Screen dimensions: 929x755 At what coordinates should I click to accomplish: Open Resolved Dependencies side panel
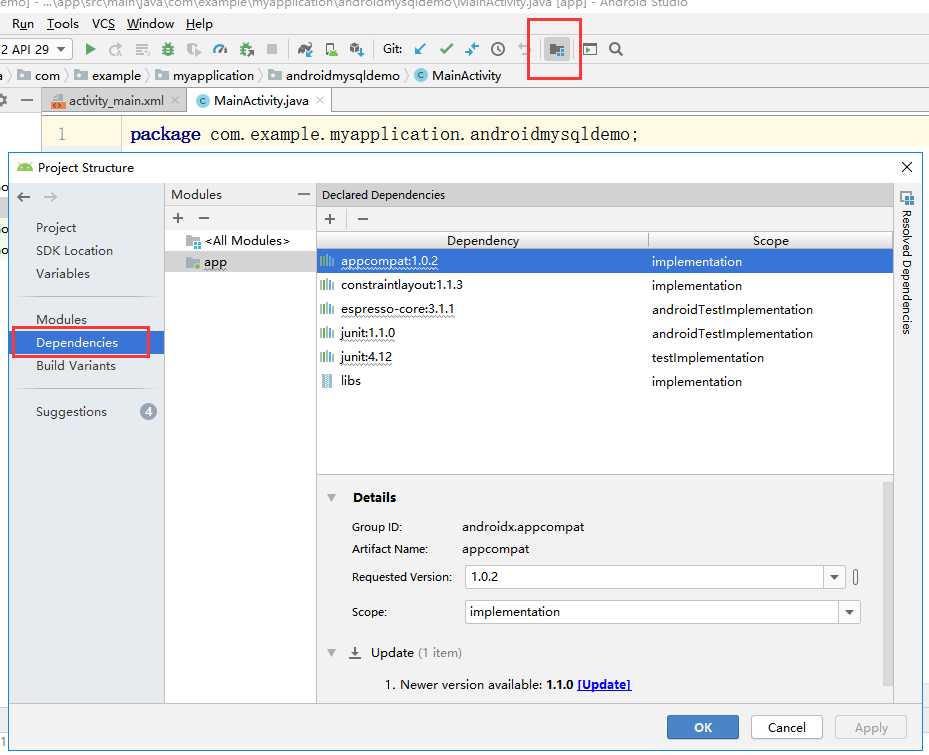pyautogui.click(x=906, y=263)
